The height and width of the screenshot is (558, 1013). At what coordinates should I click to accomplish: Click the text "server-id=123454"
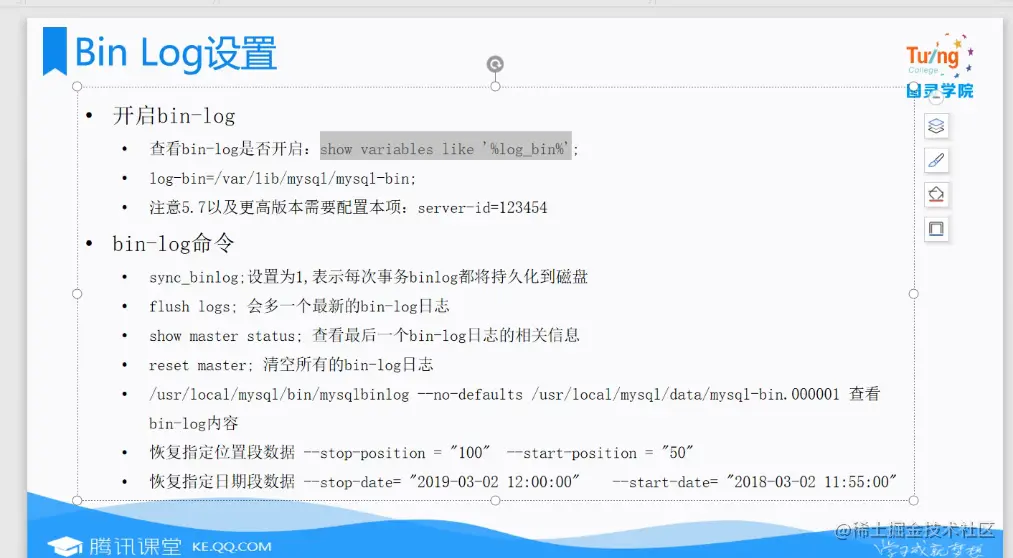(482, 208)
